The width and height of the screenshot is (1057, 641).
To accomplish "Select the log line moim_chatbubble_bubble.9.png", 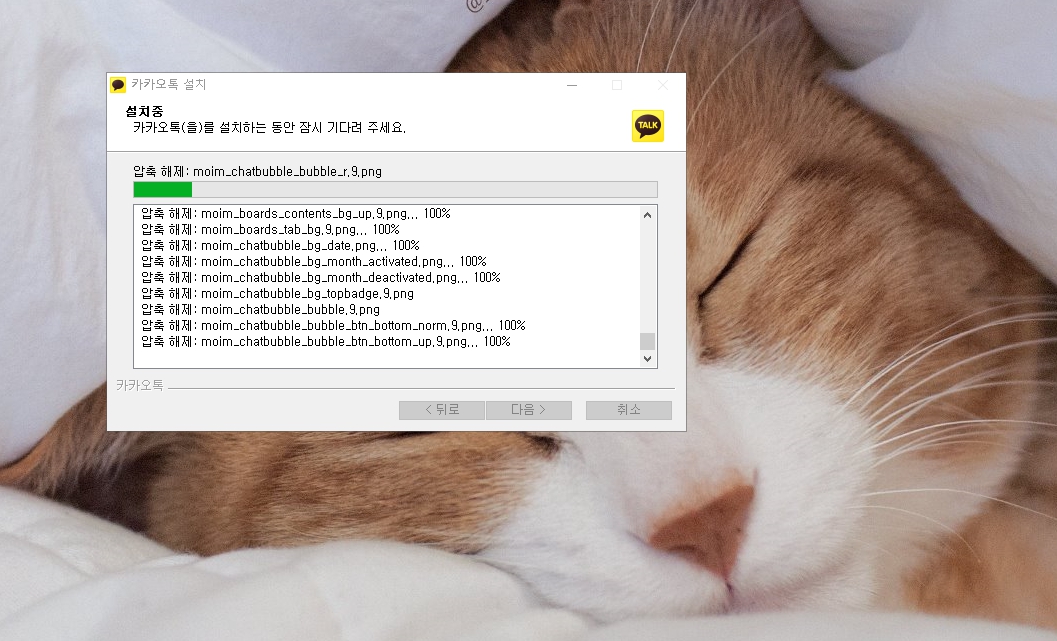I will click(260, 310).
